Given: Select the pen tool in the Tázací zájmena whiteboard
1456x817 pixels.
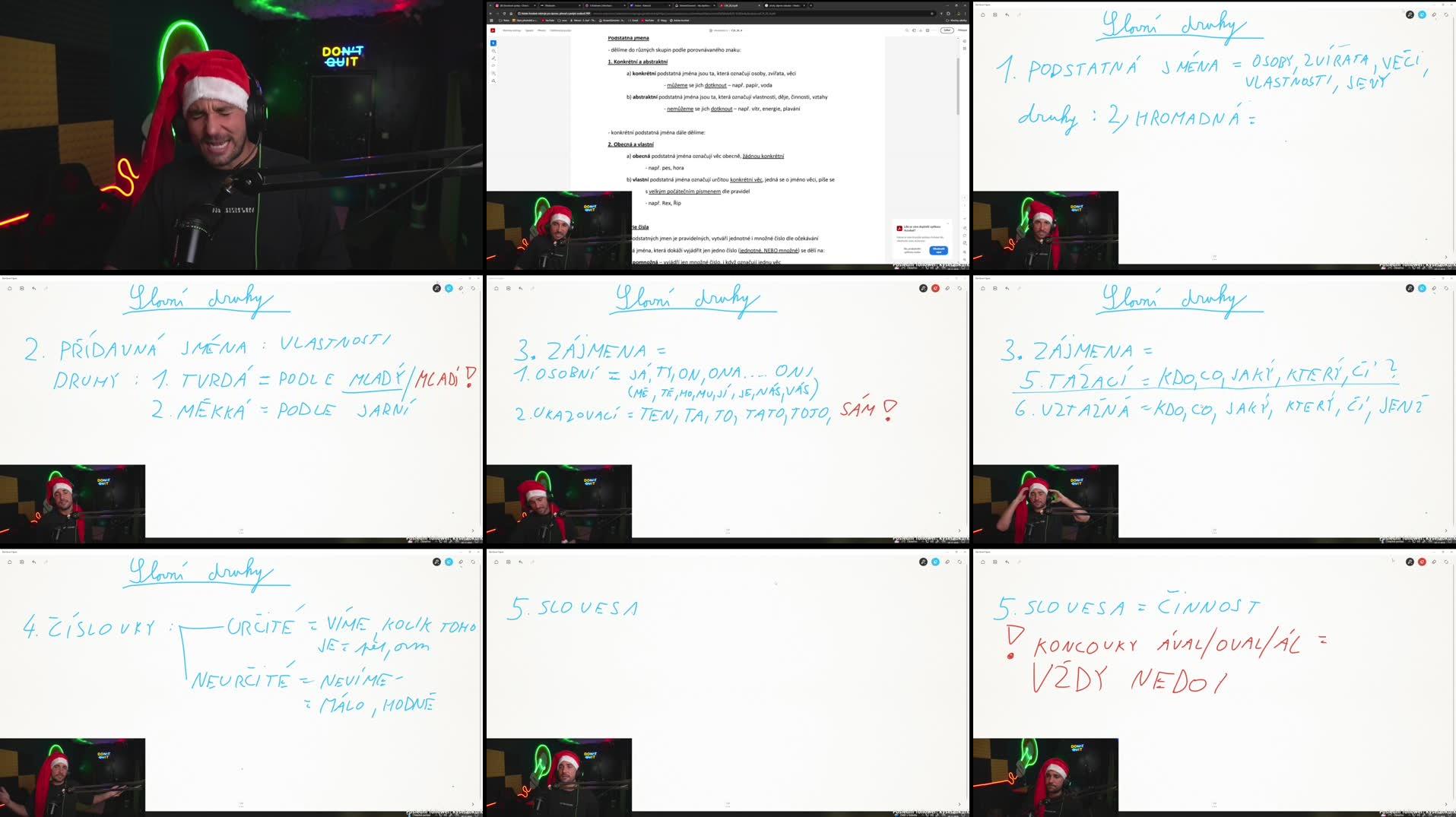Looking at the screenshot, I should (x=1410, y=288).
